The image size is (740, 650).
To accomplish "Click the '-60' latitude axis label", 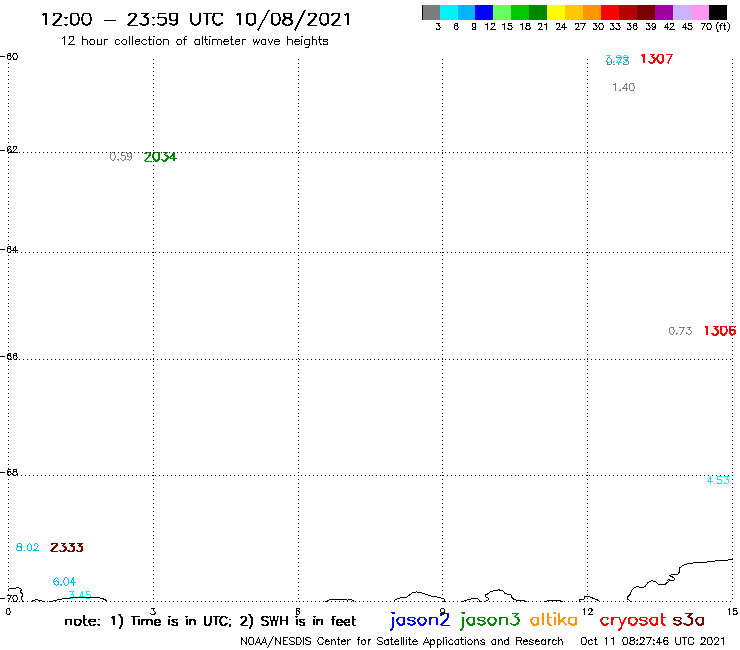I will pyautogui.click(x=9, y=57).
